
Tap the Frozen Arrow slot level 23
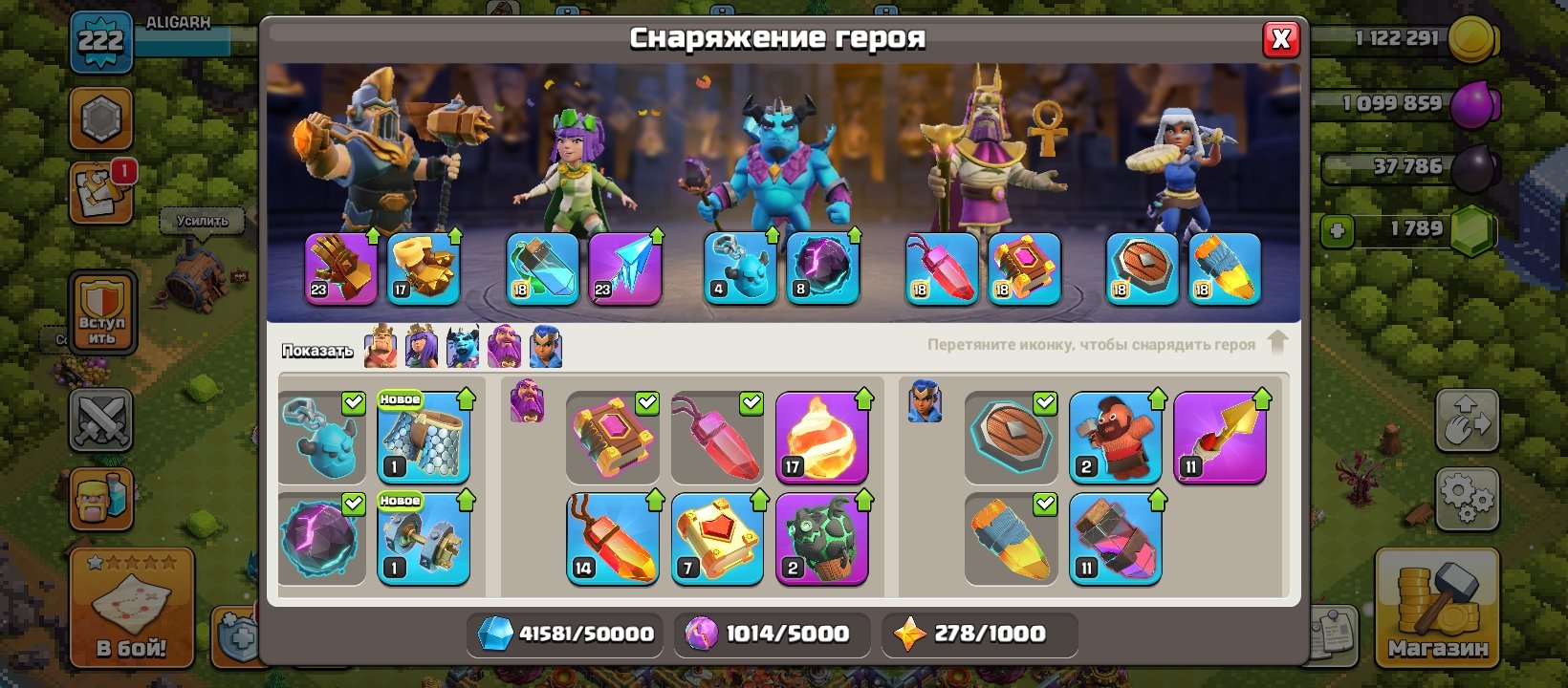tap(625, 269)
